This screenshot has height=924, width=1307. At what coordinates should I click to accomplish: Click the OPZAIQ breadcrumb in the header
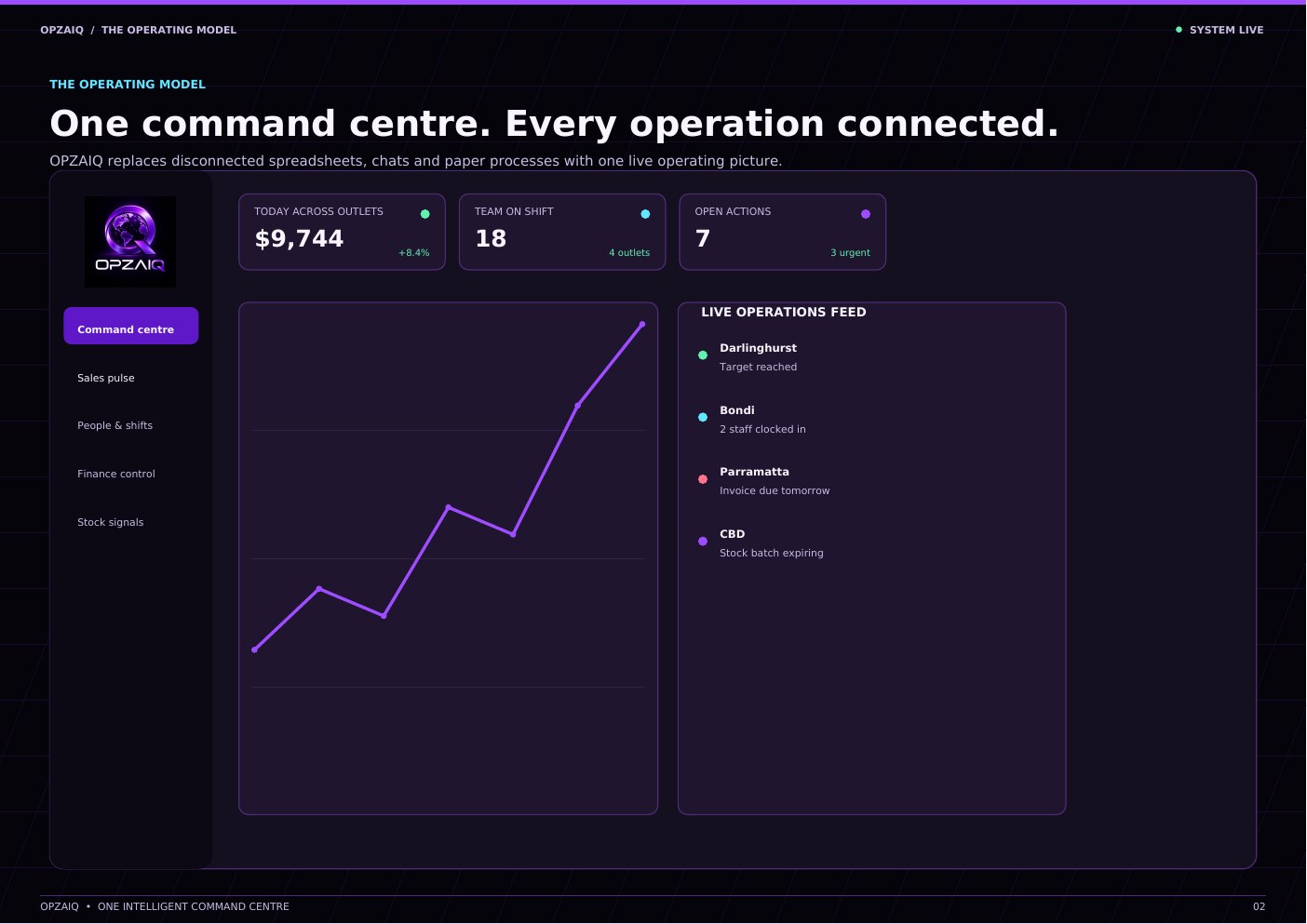62,30
